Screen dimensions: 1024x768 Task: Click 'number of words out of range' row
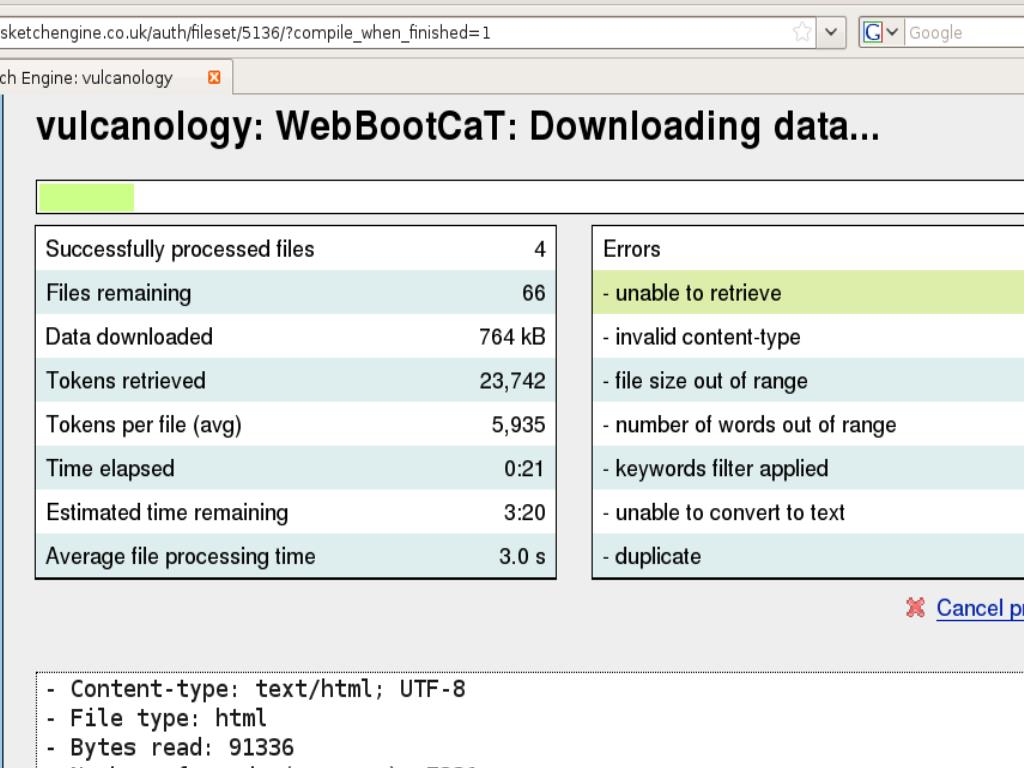point(808,424)
